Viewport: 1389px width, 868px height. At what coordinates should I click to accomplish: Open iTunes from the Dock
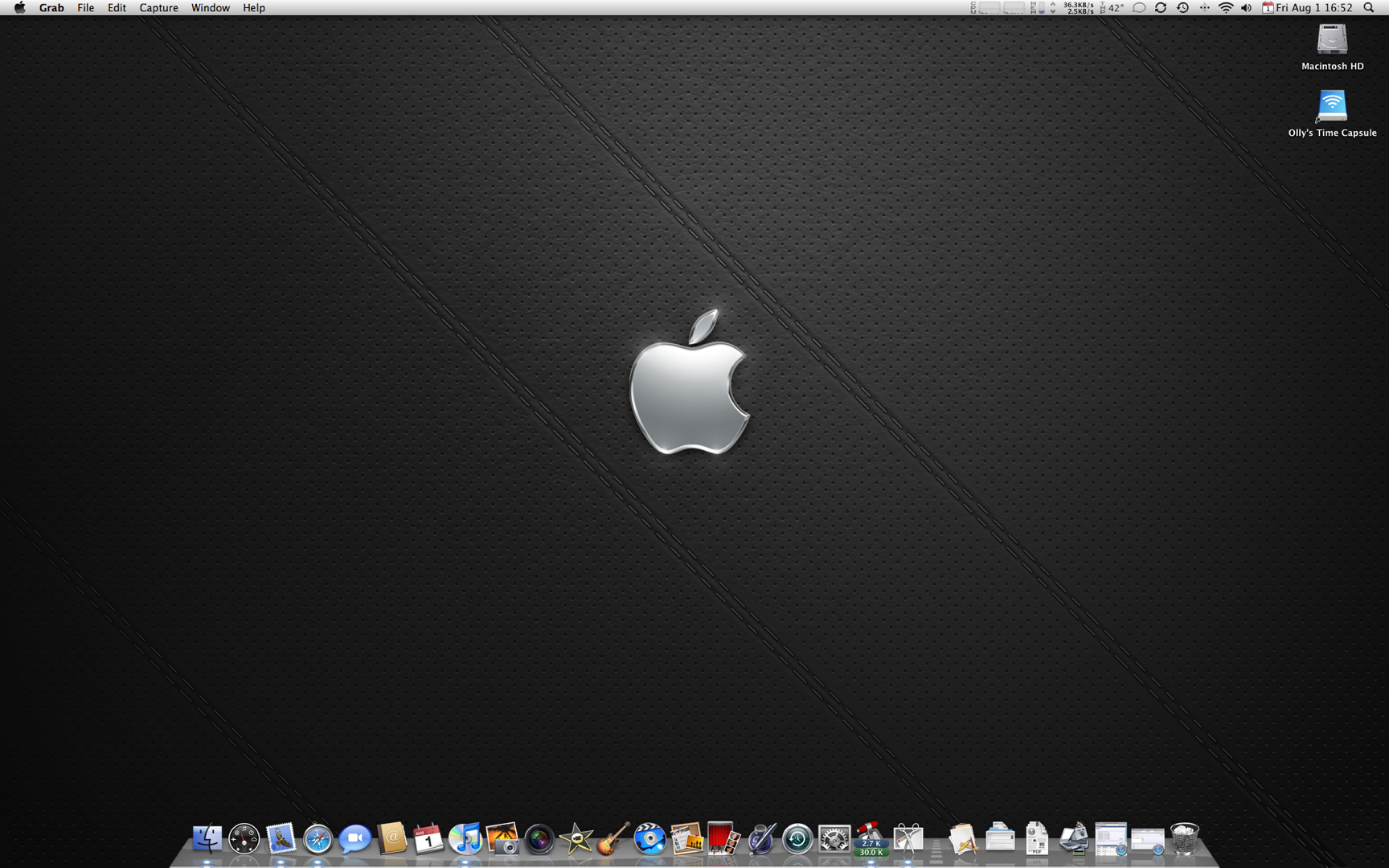point(465,841)
